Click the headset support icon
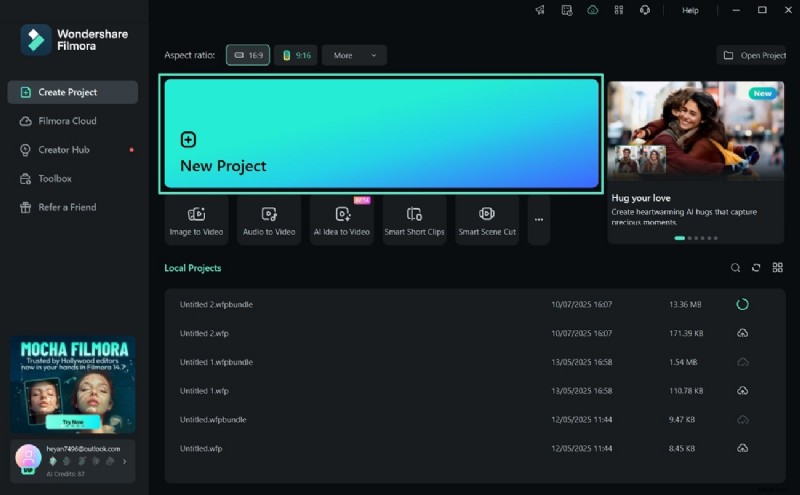This screenshot has height=495, width=800. point(644,10)
